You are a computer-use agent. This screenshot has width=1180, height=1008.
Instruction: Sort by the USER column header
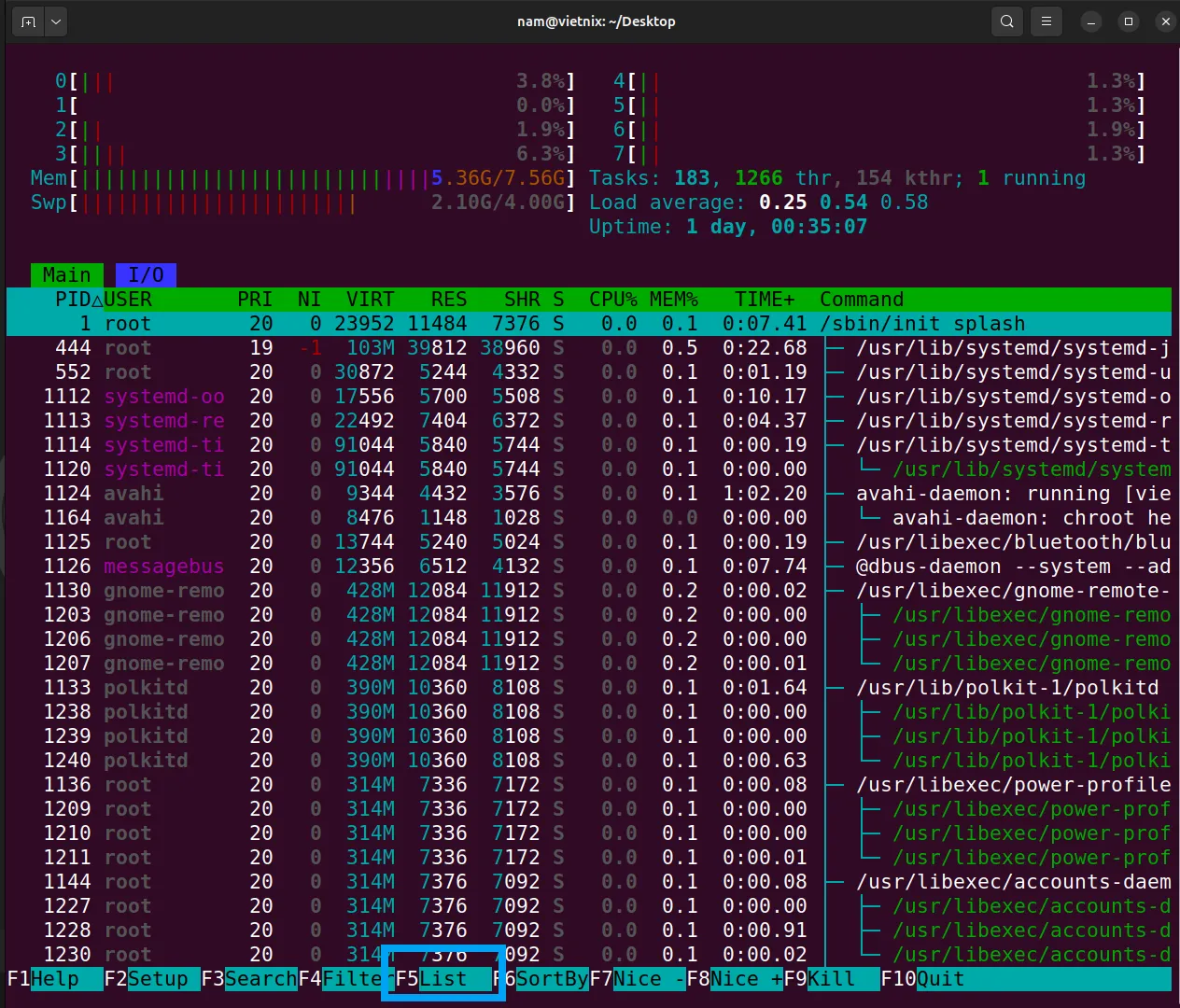tap(128, 300)
